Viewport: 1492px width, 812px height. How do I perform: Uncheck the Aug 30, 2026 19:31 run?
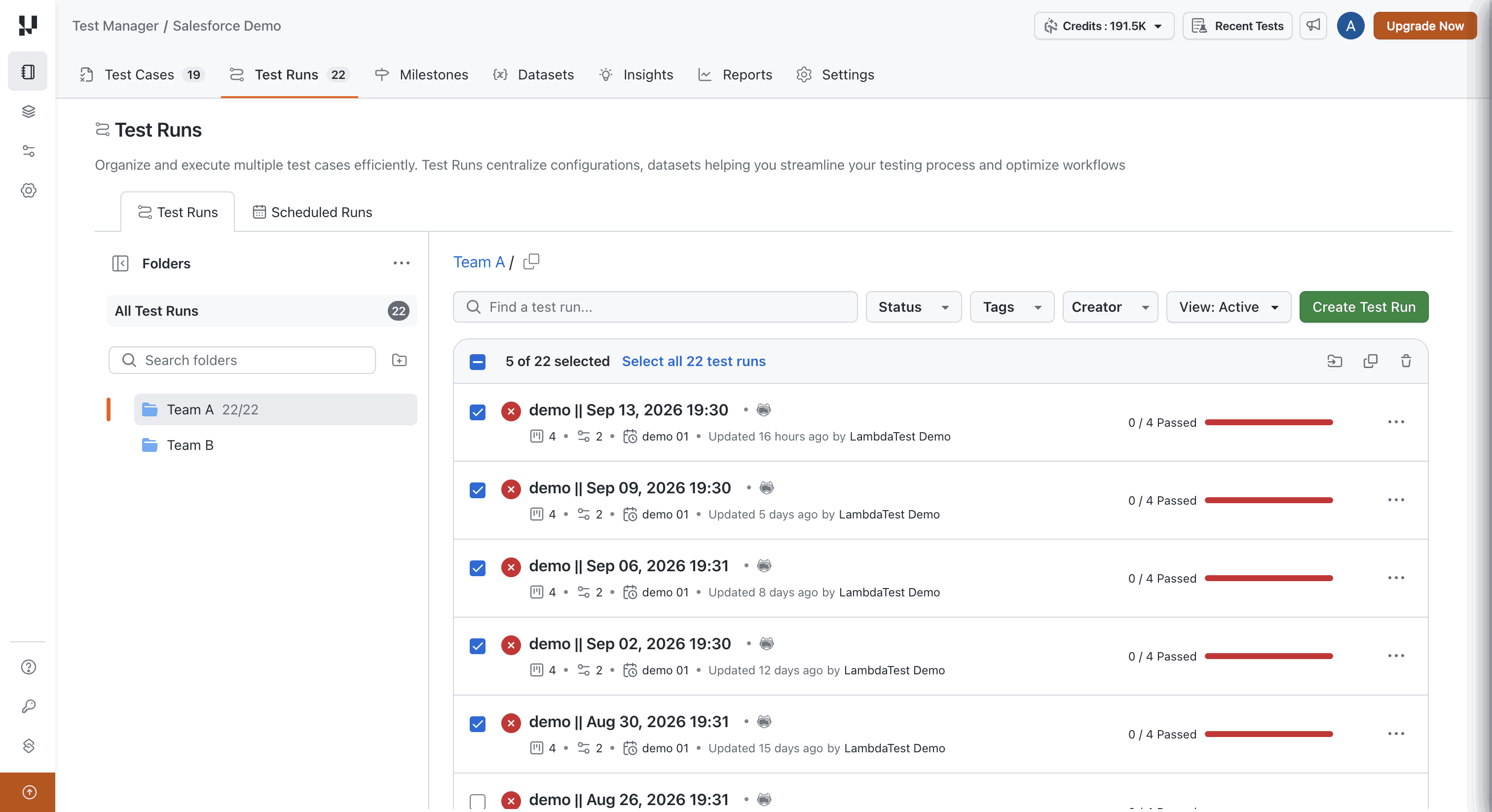(x=477, y=724)
